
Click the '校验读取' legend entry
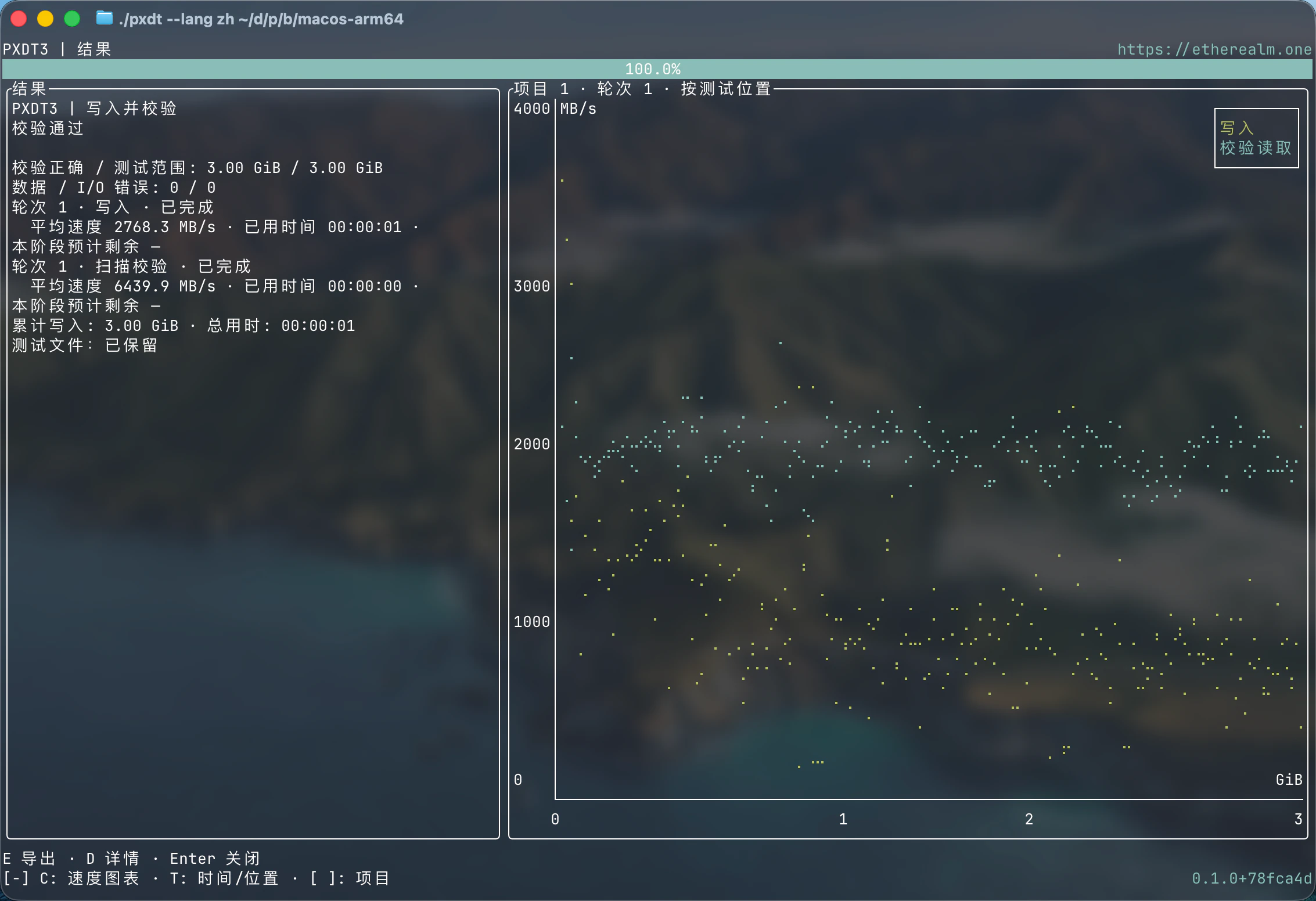point(1256,147)
